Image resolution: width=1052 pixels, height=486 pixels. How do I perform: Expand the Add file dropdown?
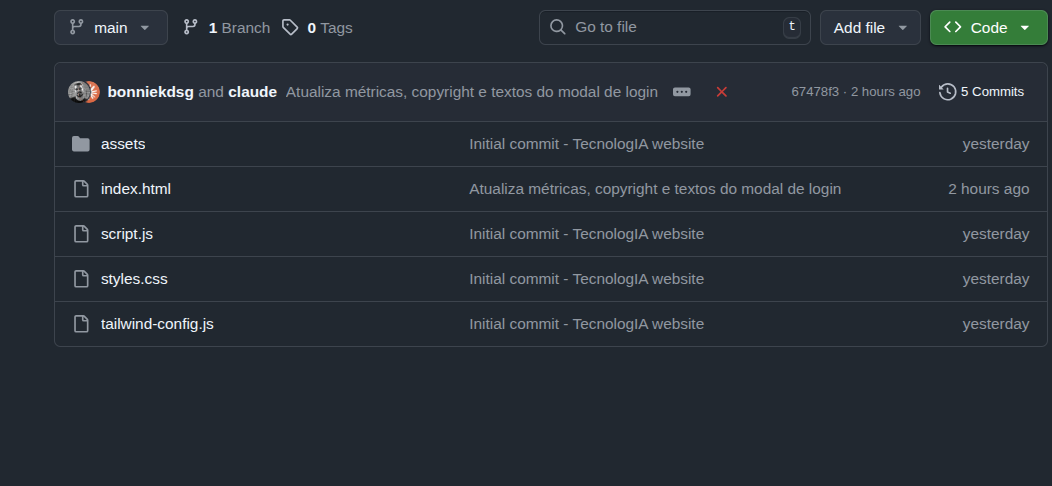pos(869,28)
